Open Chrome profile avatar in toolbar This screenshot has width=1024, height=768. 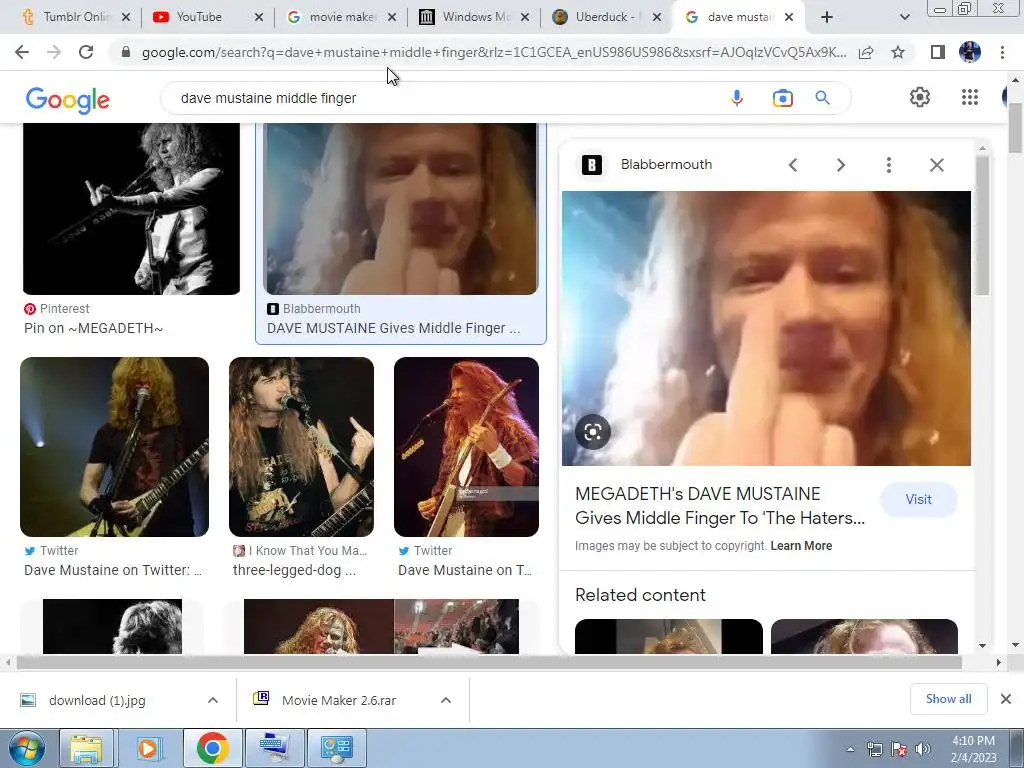(x=970, y=52)
